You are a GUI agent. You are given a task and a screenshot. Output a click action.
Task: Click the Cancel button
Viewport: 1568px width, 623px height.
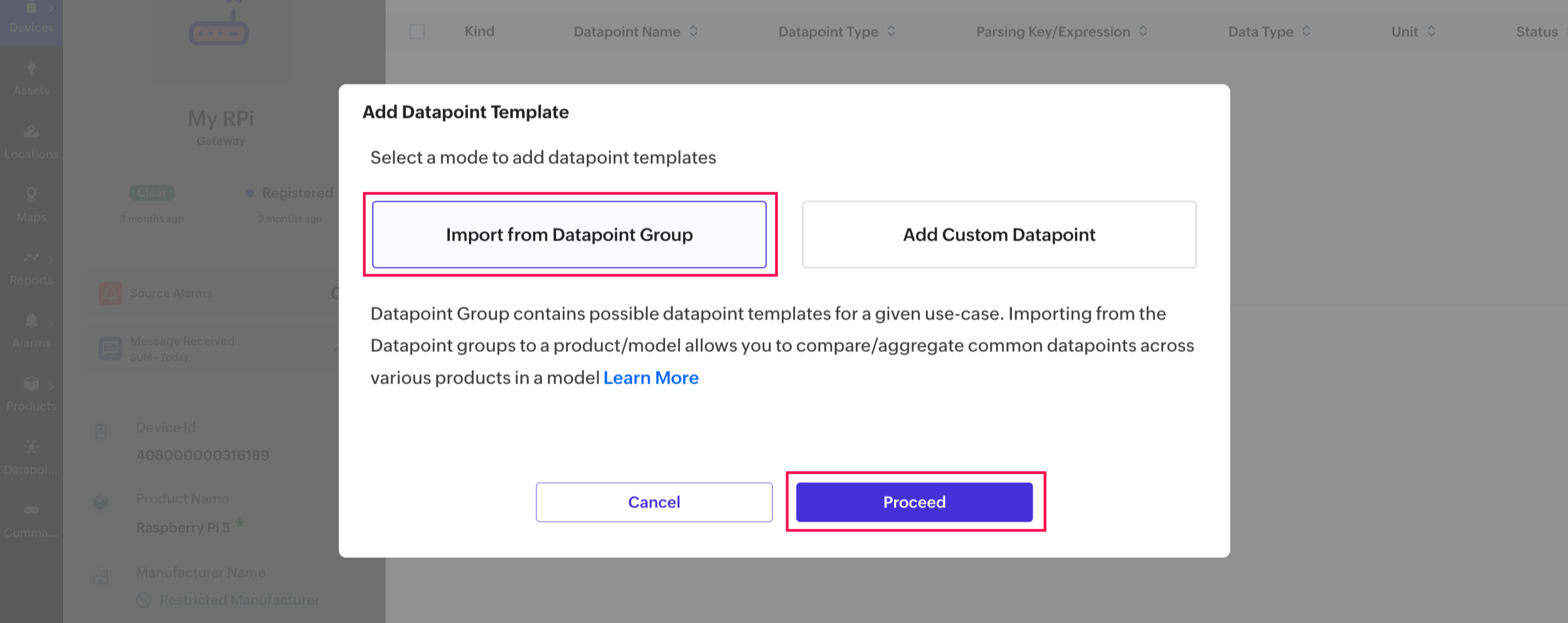pos(654,502)
